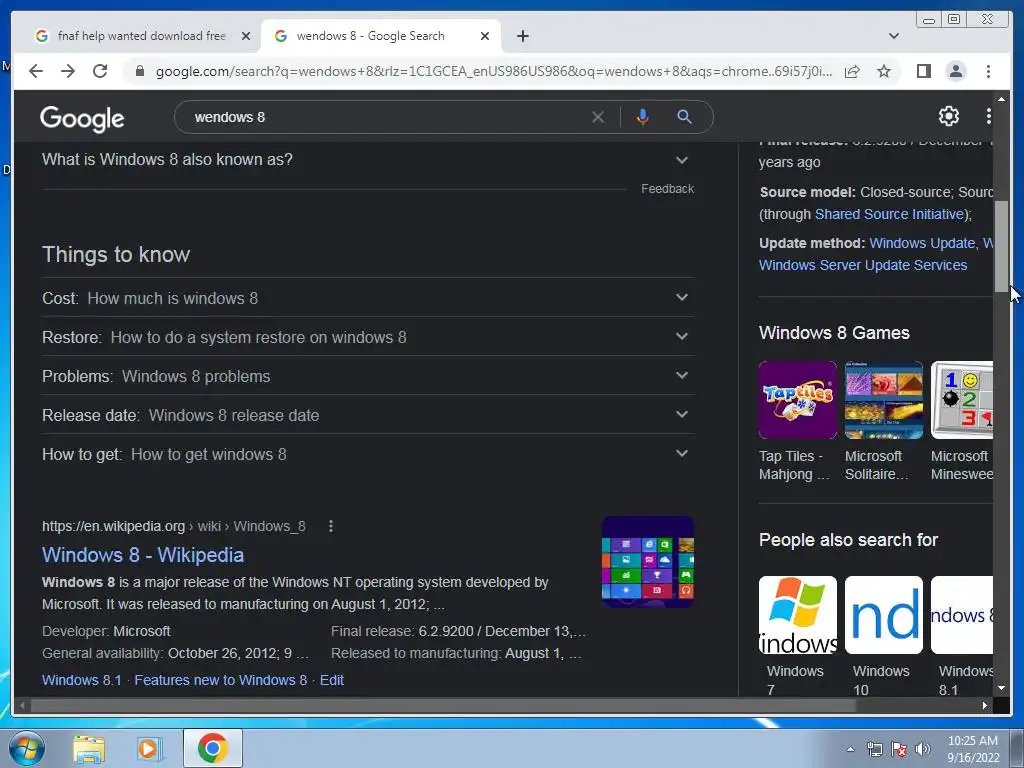
Task: Click the Chrome taskbar icon
Action: pos(213,748)
